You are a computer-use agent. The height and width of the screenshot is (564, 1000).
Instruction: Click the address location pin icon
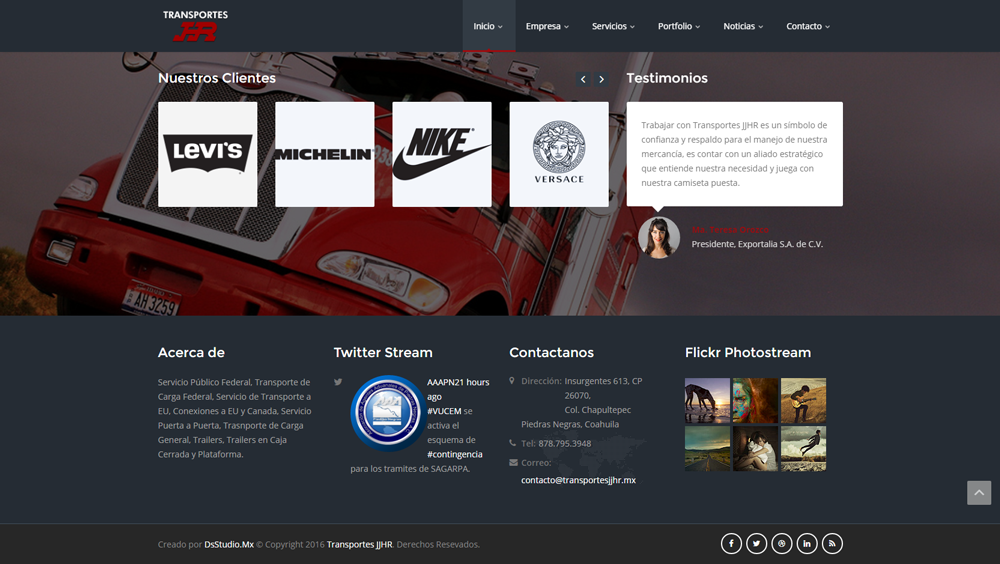point(511,380)
